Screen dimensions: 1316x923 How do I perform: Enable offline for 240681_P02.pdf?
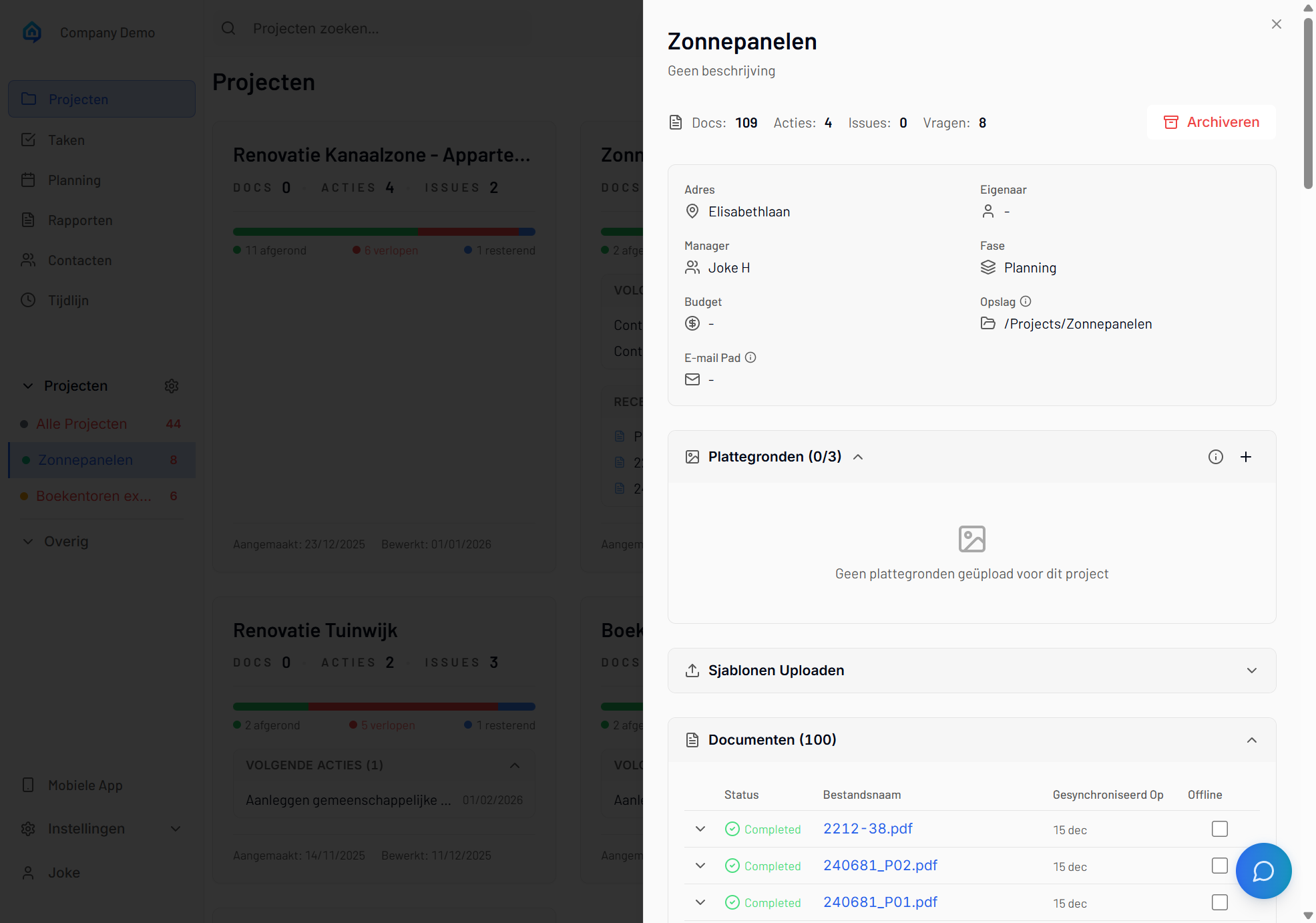click(1220, 866)
